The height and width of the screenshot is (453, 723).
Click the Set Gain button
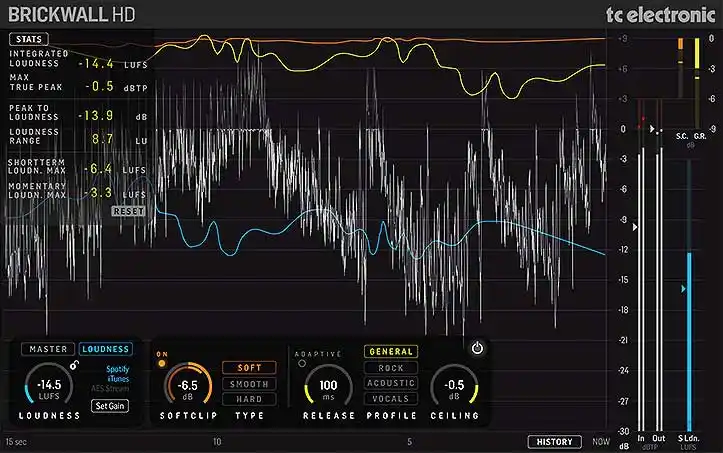tap(110, 406)
